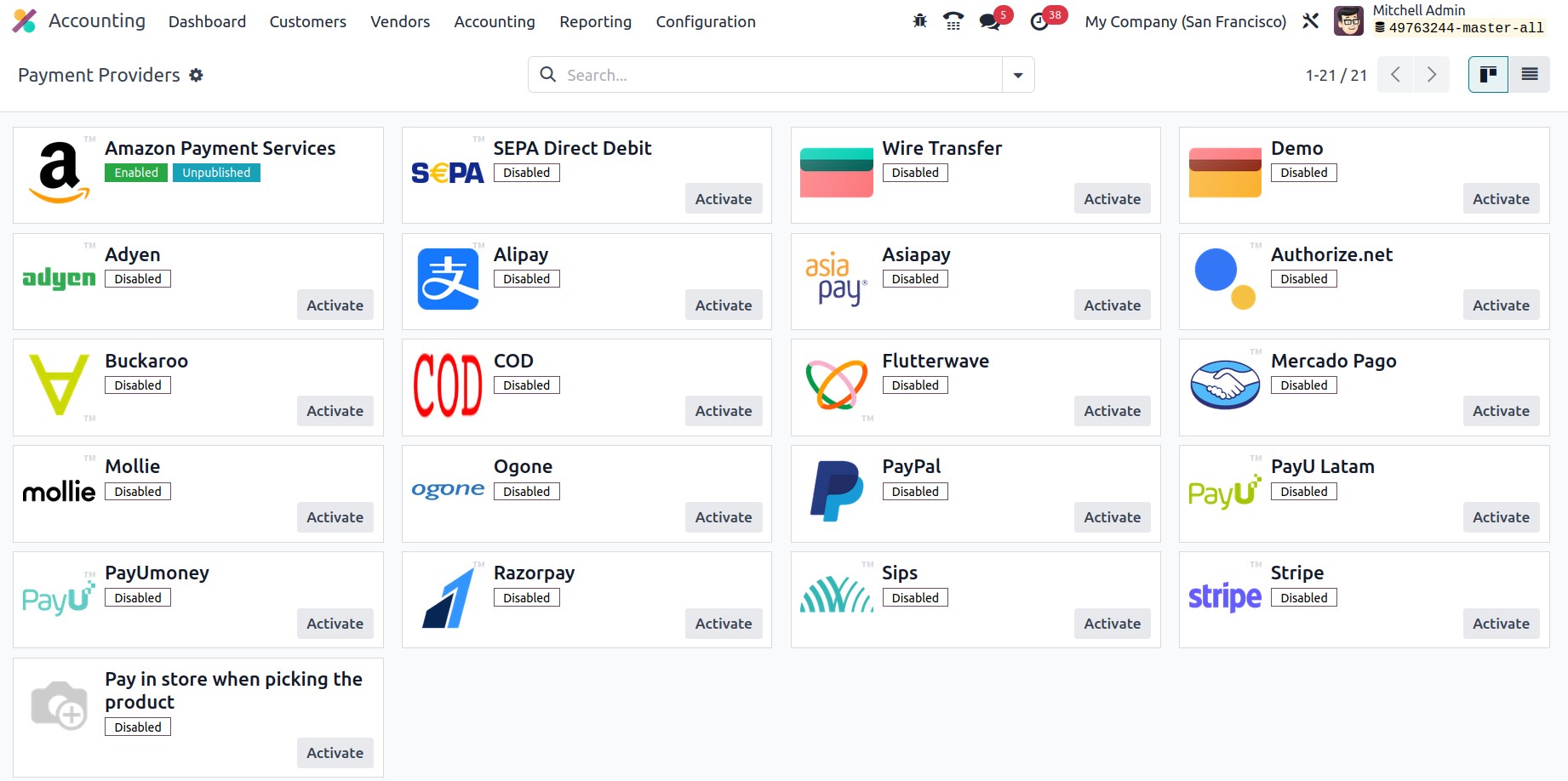
Task: Click the Flutterwave logo icon
Action: point(837,385)
